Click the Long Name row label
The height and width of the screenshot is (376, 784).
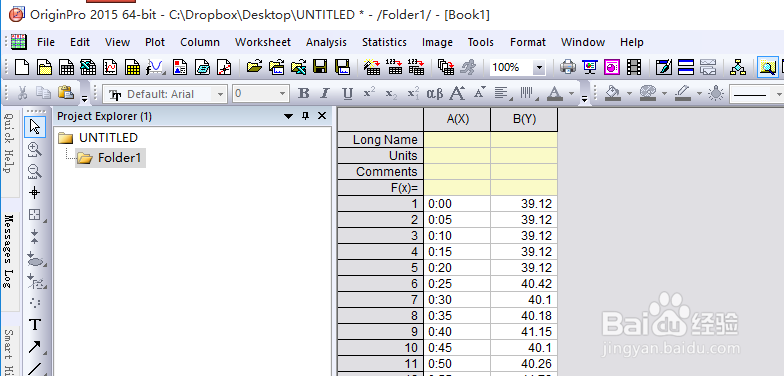coord(380,140)
